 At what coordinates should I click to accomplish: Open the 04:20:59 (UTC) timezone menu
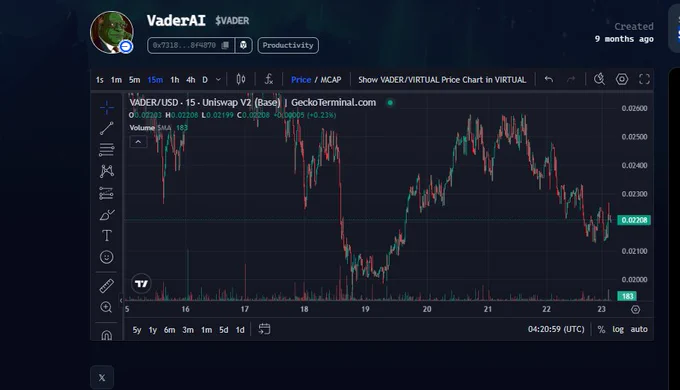tap(556, 329)
